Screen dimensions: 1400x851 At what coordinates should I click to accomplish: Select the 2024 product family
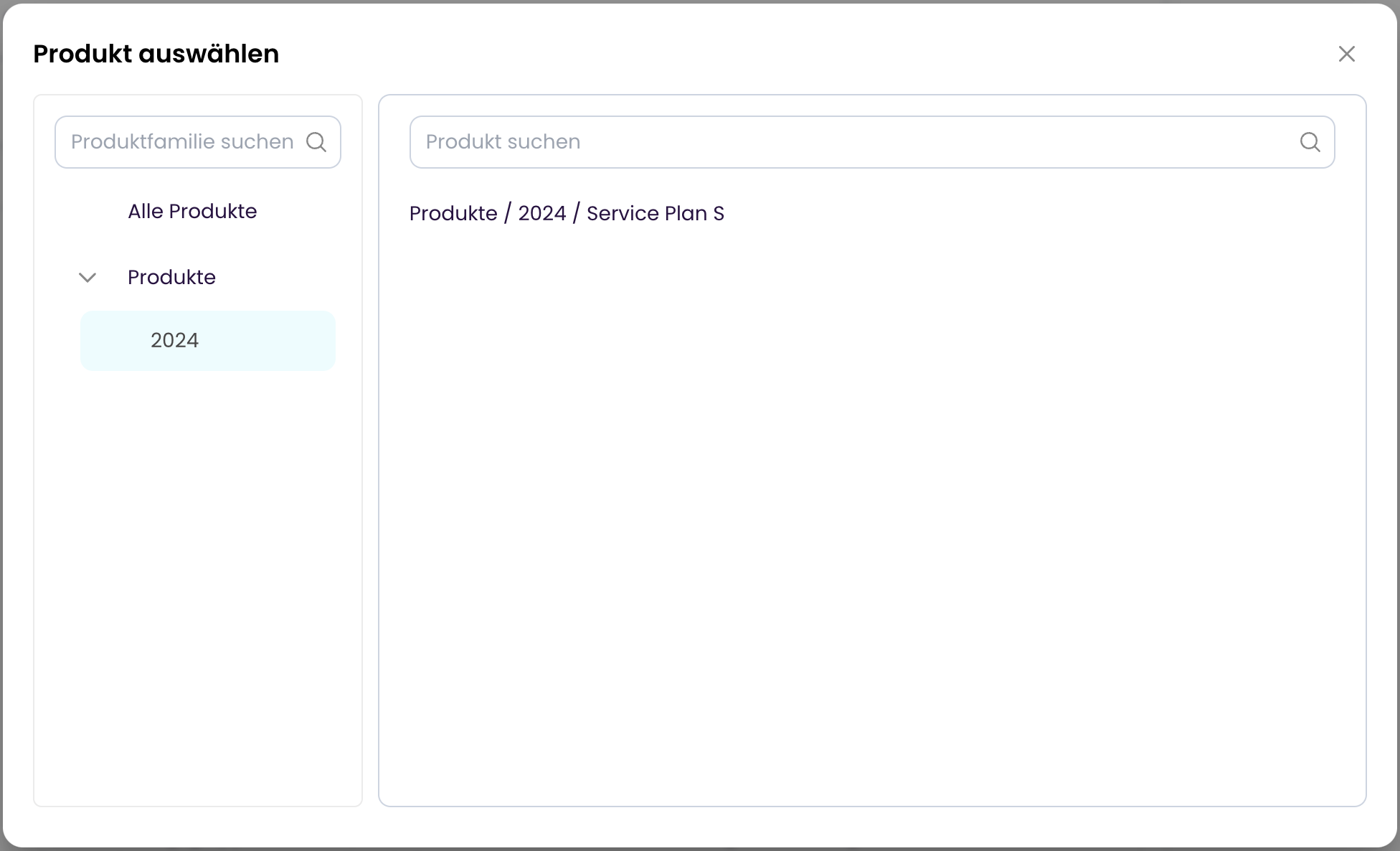(x=174, y=340)
